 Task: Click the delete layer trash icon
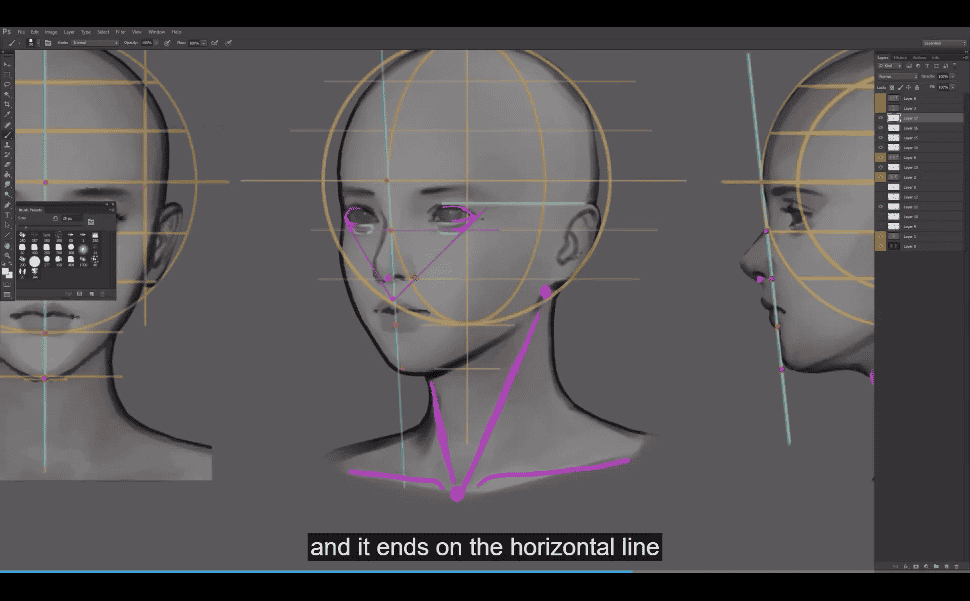[957, 566]
